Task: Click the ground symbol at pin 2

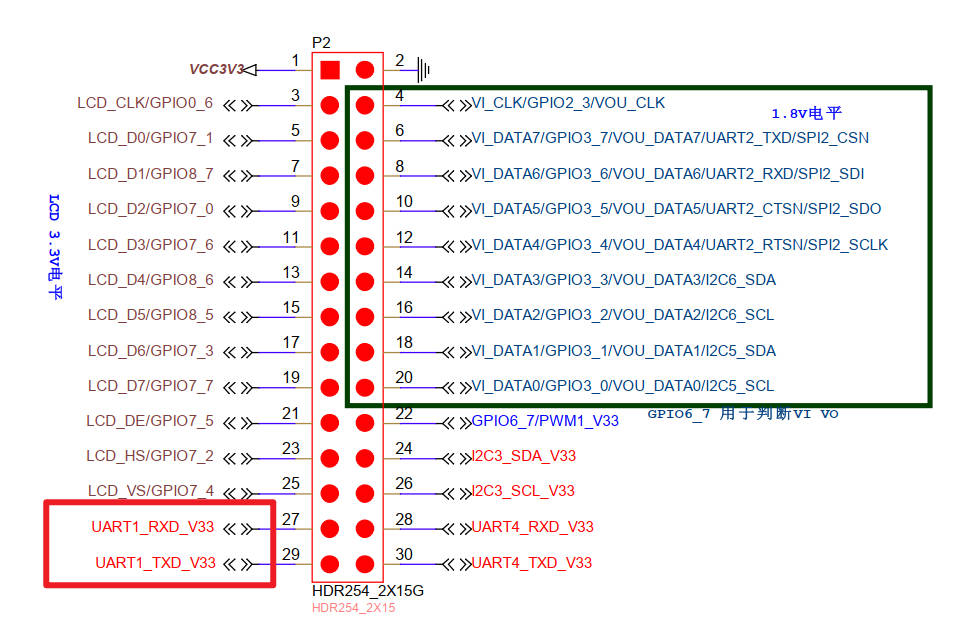Action: coord(424,70)
